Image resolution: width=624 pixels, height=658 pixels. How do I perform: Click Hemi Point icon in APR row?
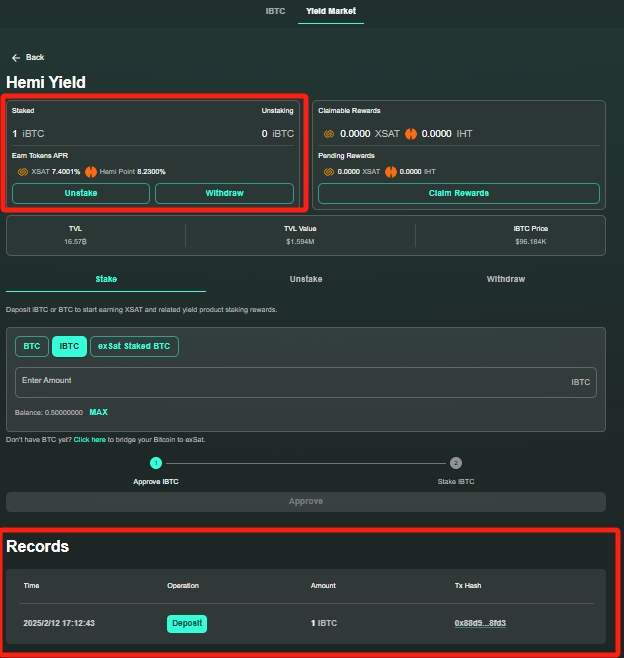point(91,172)
